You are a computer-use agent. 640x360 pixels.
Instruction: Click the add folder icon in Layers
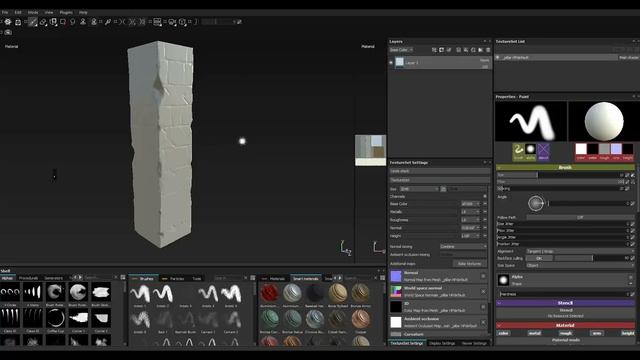click(x=480, y=50)
